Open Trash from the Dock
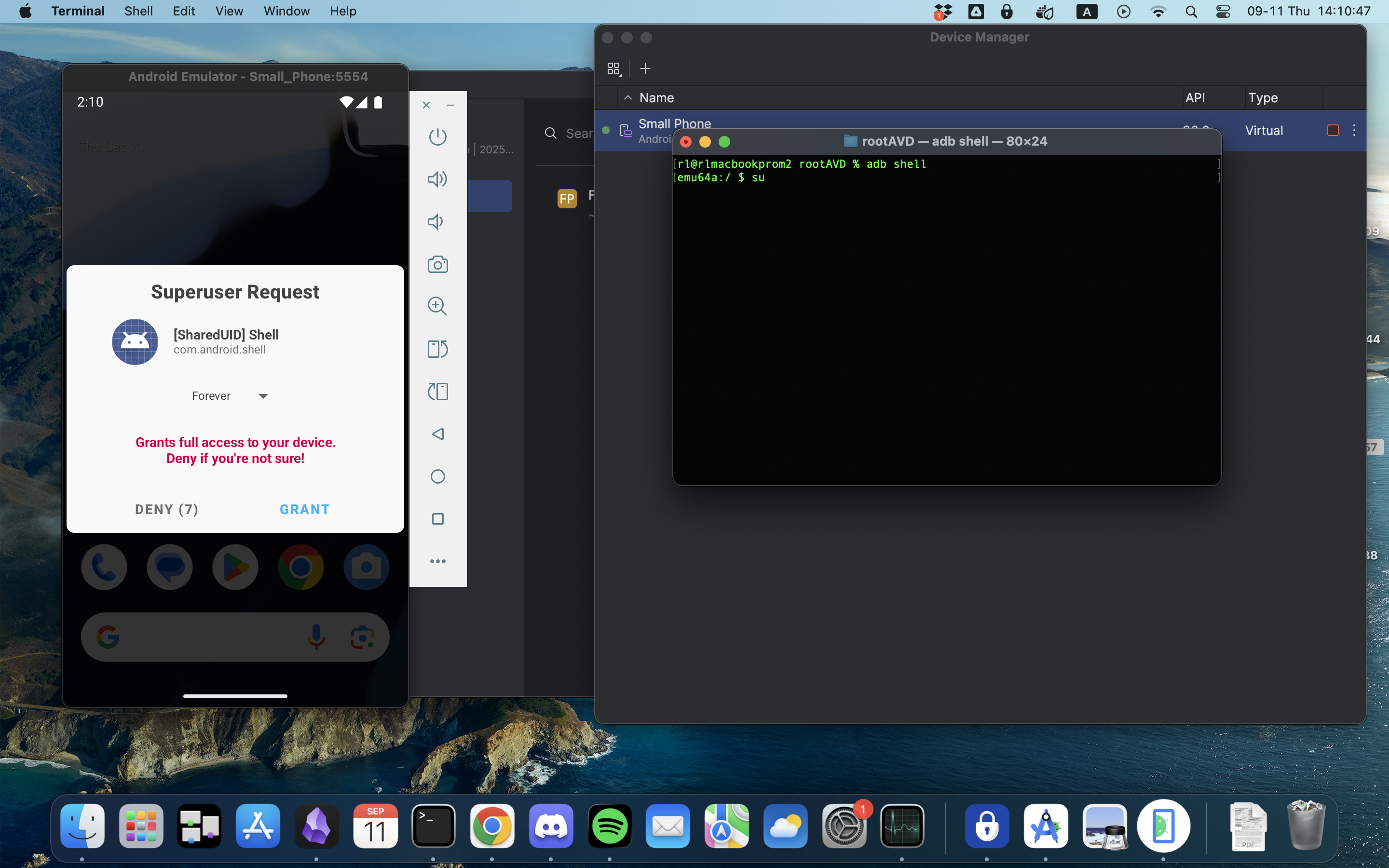This screenshot has height=868, width=1389. (1307, 826)
